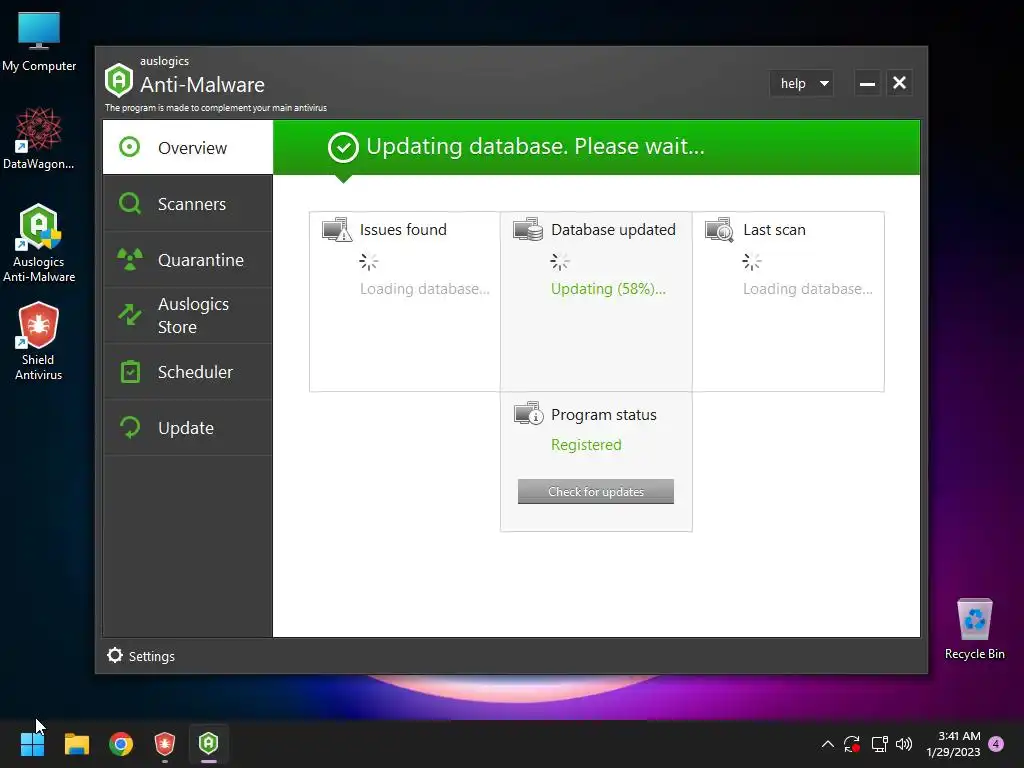Show hidden system tray icons
The width and height of the screenshot is (1024, 768).
pos(827,744)
